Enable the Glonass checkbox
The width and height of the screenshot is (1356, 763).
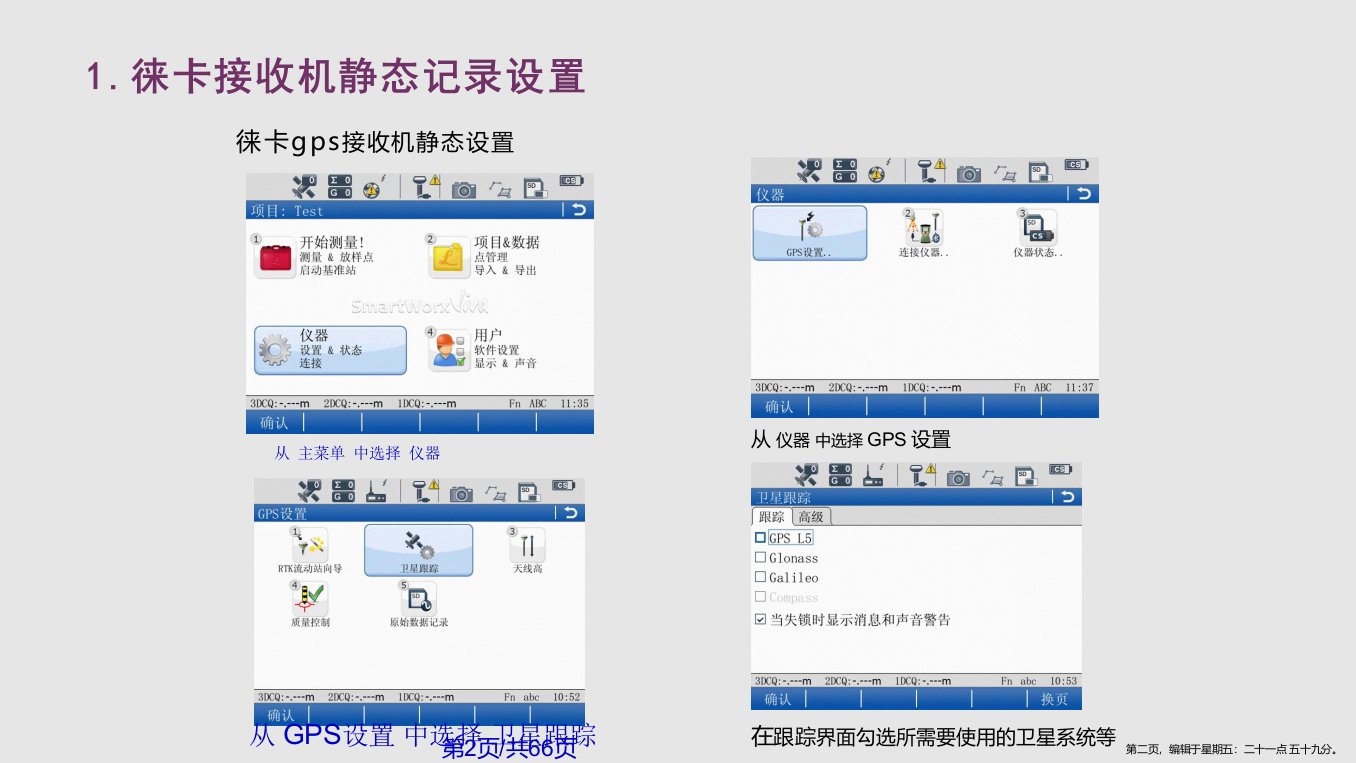(x=760, y=558)
